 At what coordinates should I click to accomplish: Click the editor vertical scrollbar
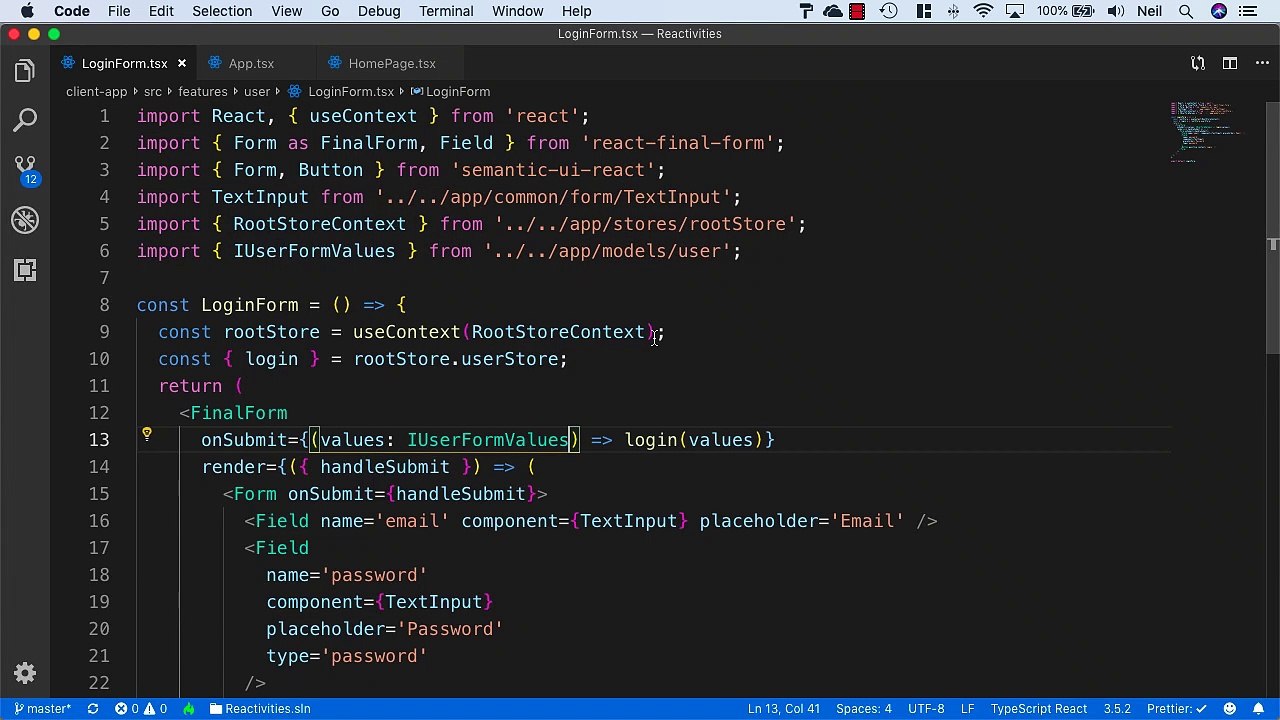[1272, 230]
